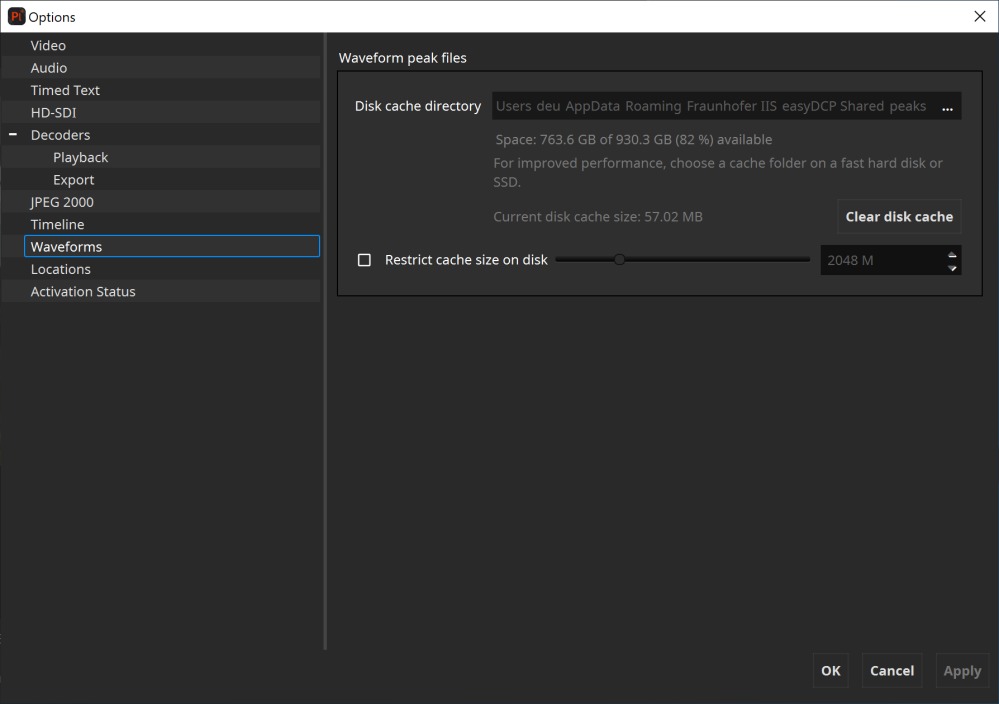Open JPEG 2000 settings
The width and height of the screenshot is (999, 704).
tap(62, 202)
